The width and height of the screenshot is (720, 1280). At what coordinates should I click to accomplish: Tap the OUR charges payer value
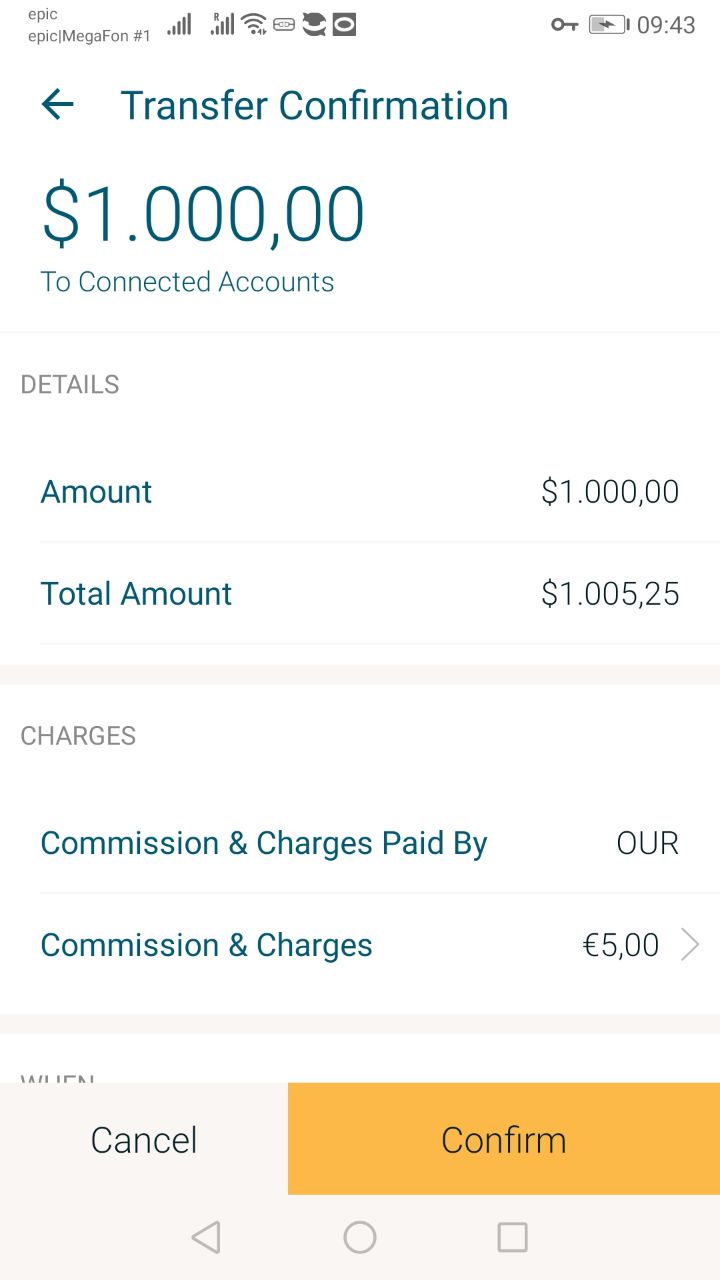(647, 843)
